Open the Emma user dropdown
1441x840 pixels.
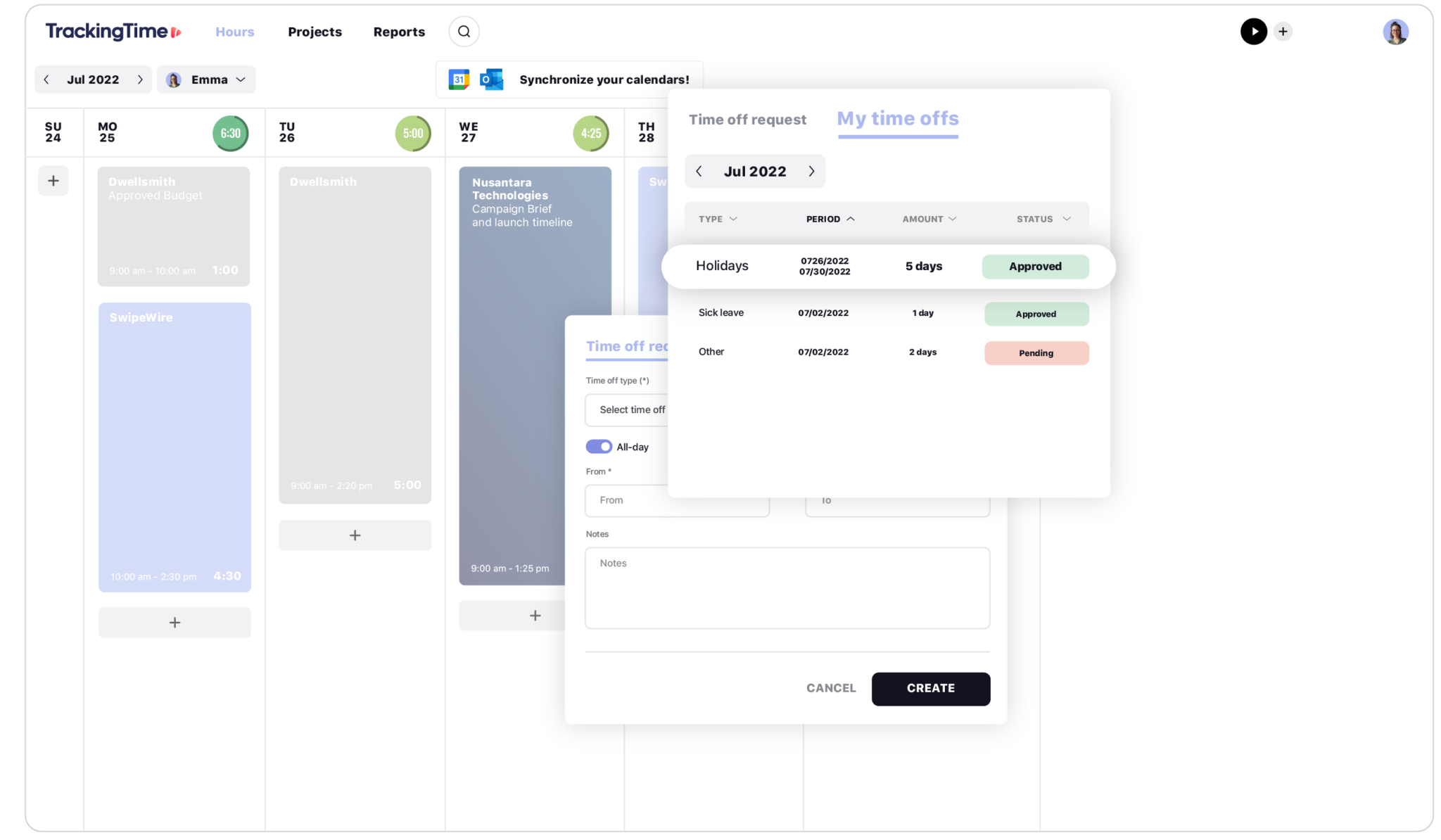click(x=205, y=79)
